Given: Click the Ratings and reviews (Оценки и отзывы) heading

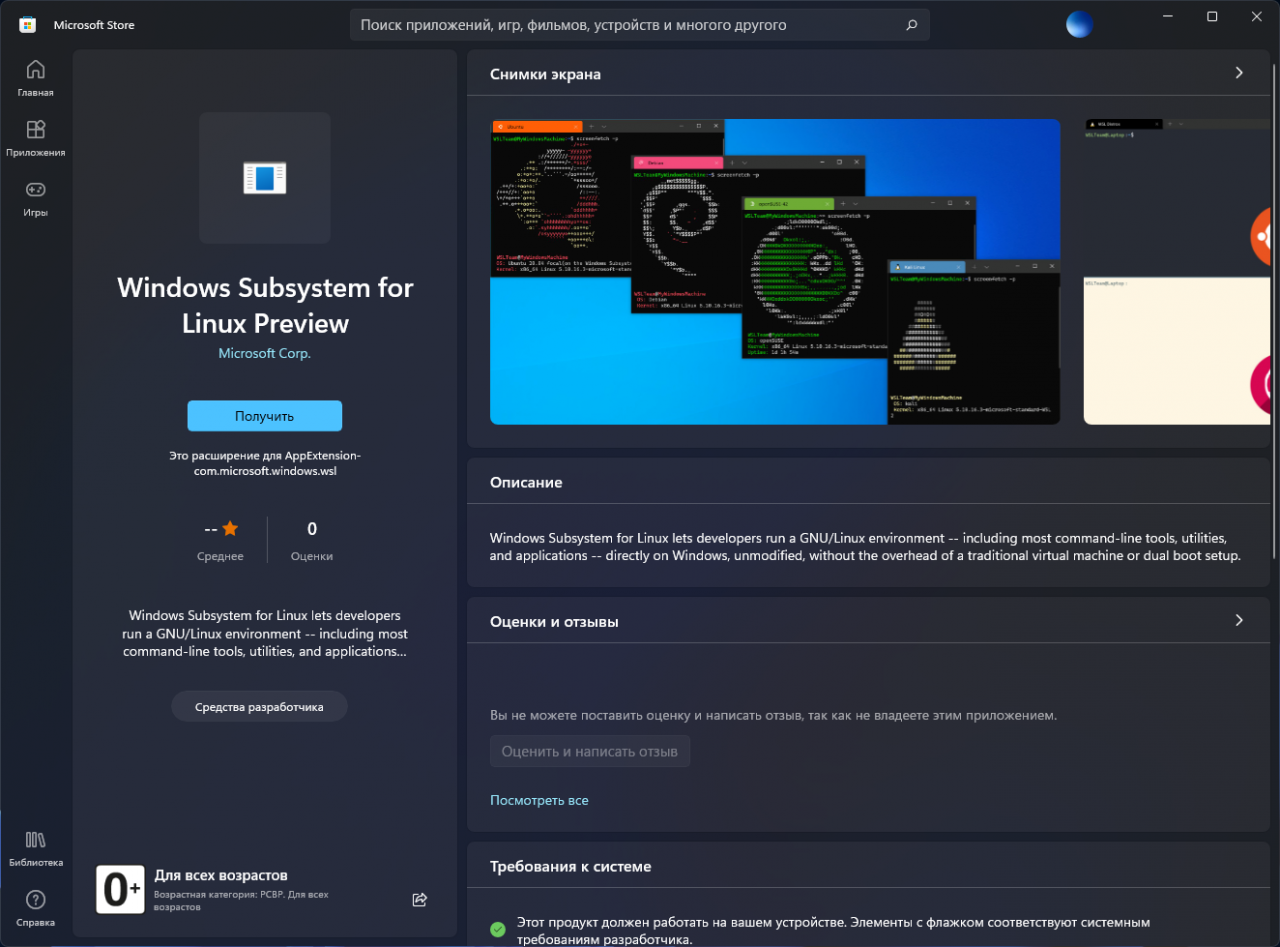Looking at the screenshot, I should pyautogui.click(x=554, y=621).
